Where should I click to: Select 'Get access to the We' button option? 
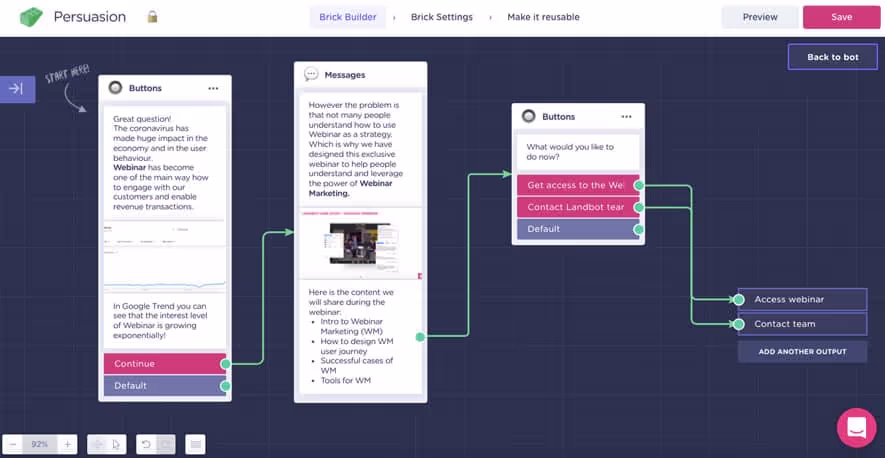click(x=578, y=185)
